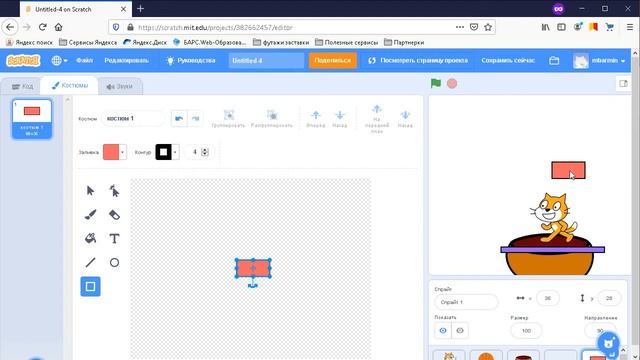Click the Scratch logo
640x360 pixels.
(23, 60)
